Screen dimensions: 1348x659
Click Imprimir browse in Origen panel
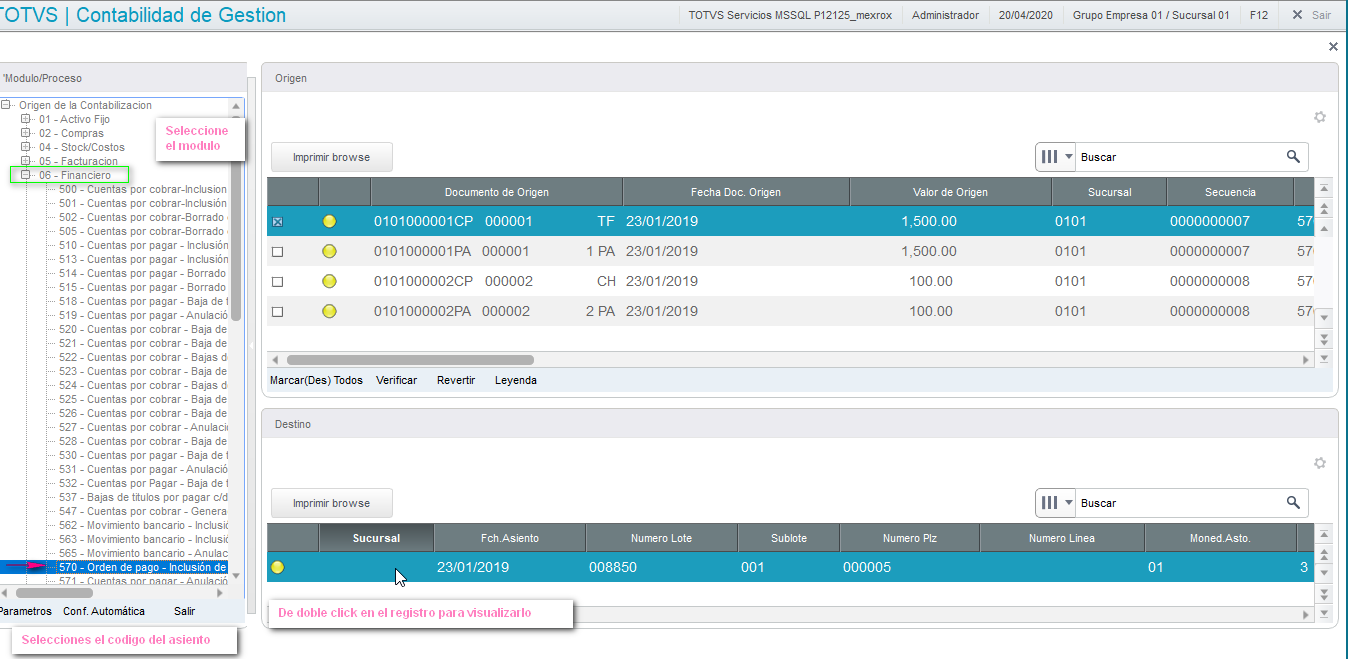coord(331,157)
